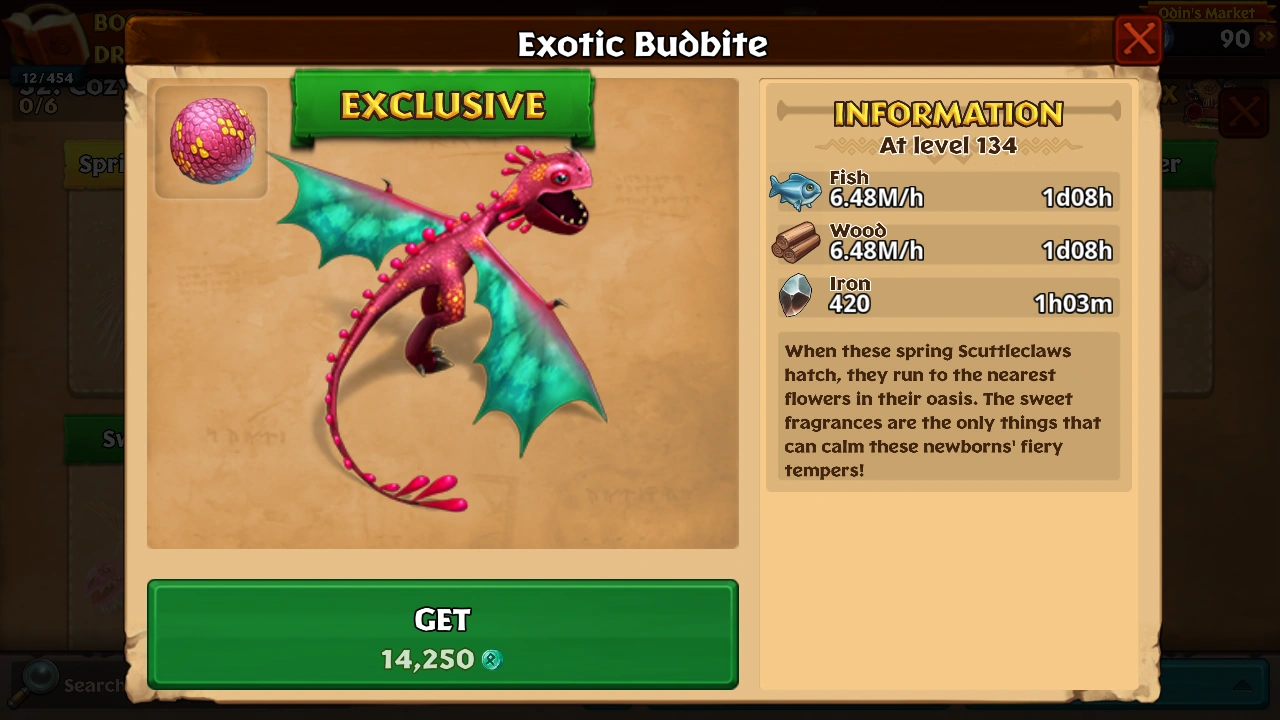
Task: Click the Book of Dragons icon
Action: click(42, 42)
